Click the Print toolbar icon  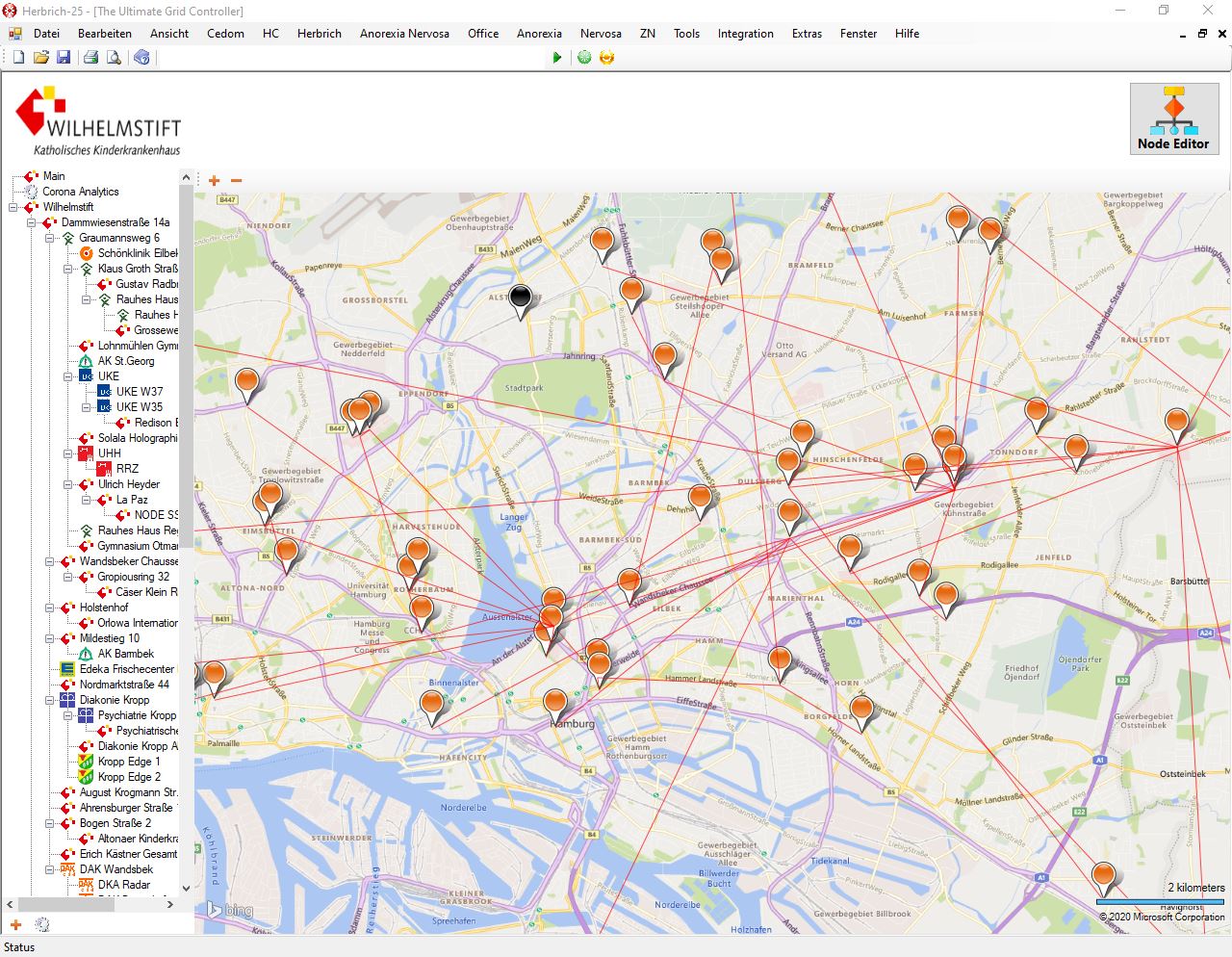coord(90,58)
